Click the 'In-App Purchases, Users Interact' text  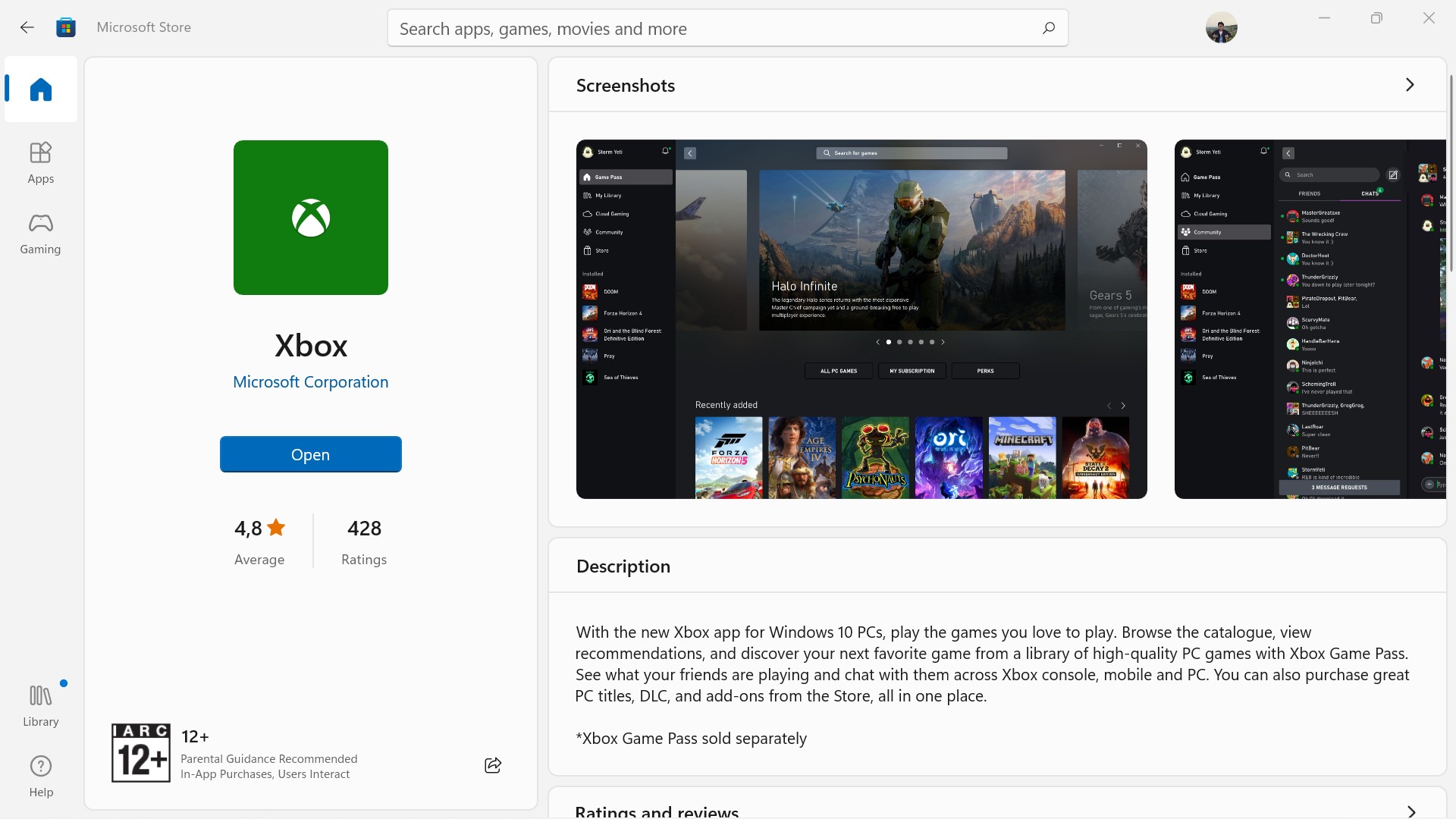pyautogui.click(x=265, y=774)
